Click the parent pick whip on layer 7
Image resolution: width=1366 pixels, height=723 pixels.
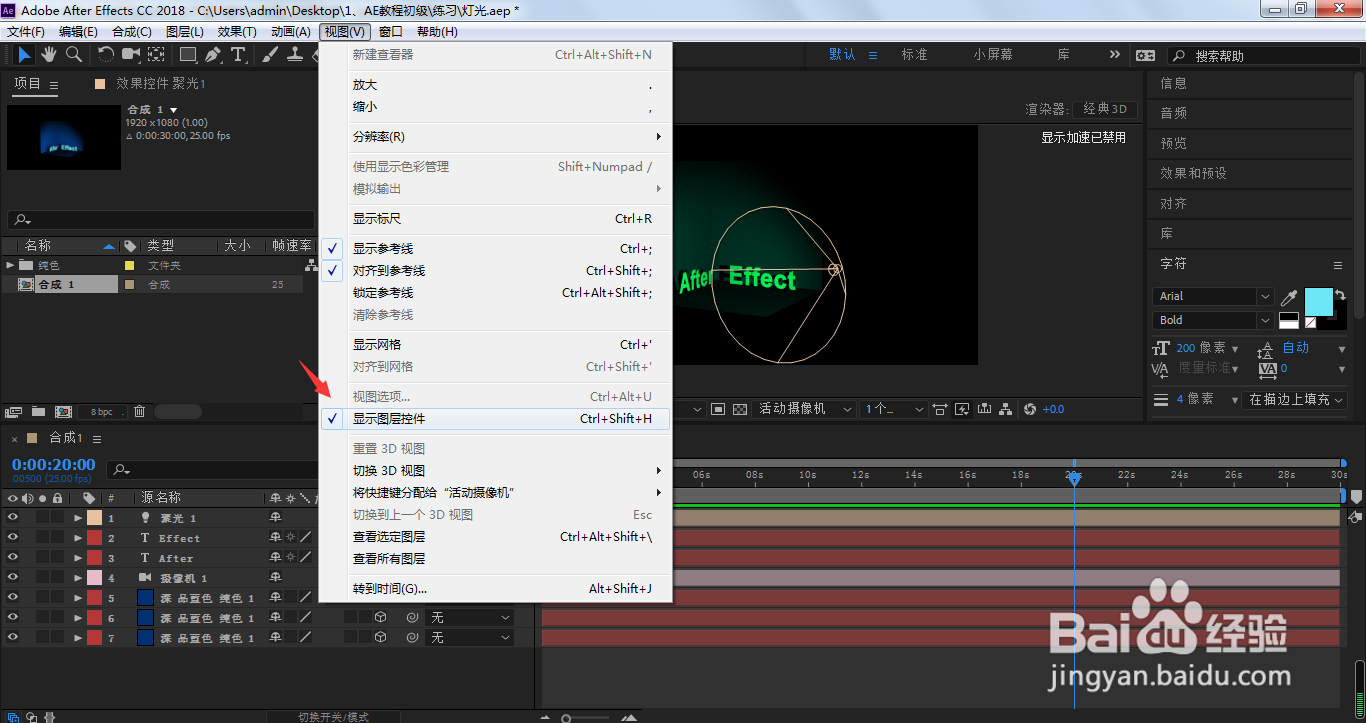[x=412, y=637]
